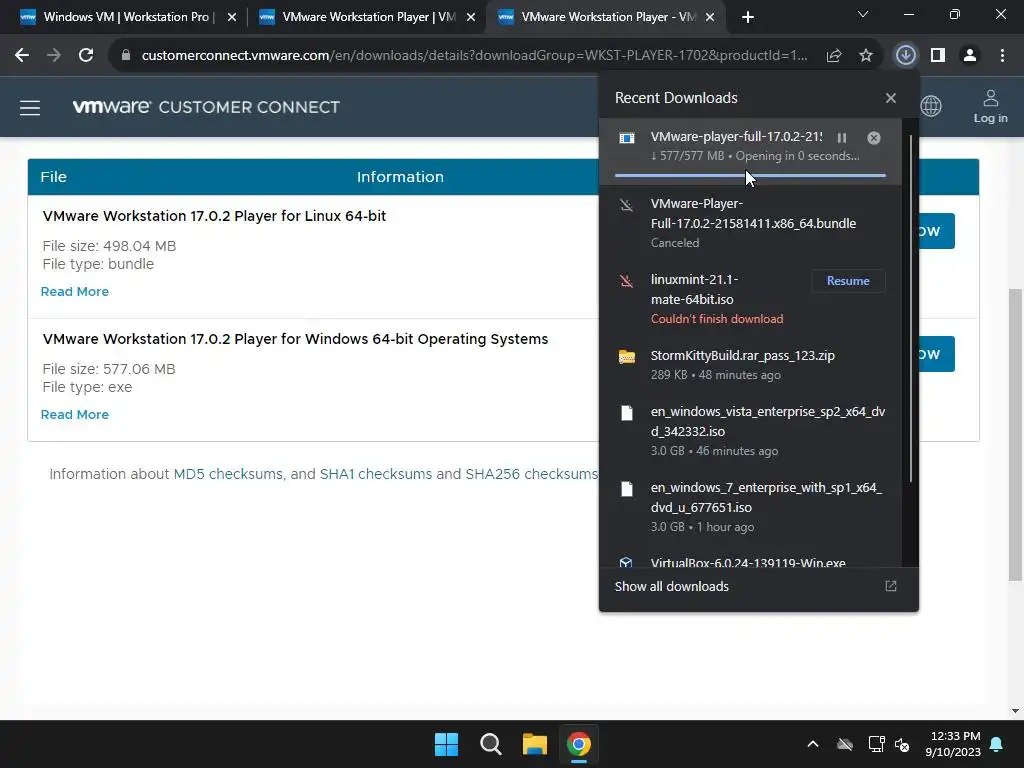Open the SHA1 checksums link
The height and width of the screenshot is (768, 1024).
tap(376, 474)
